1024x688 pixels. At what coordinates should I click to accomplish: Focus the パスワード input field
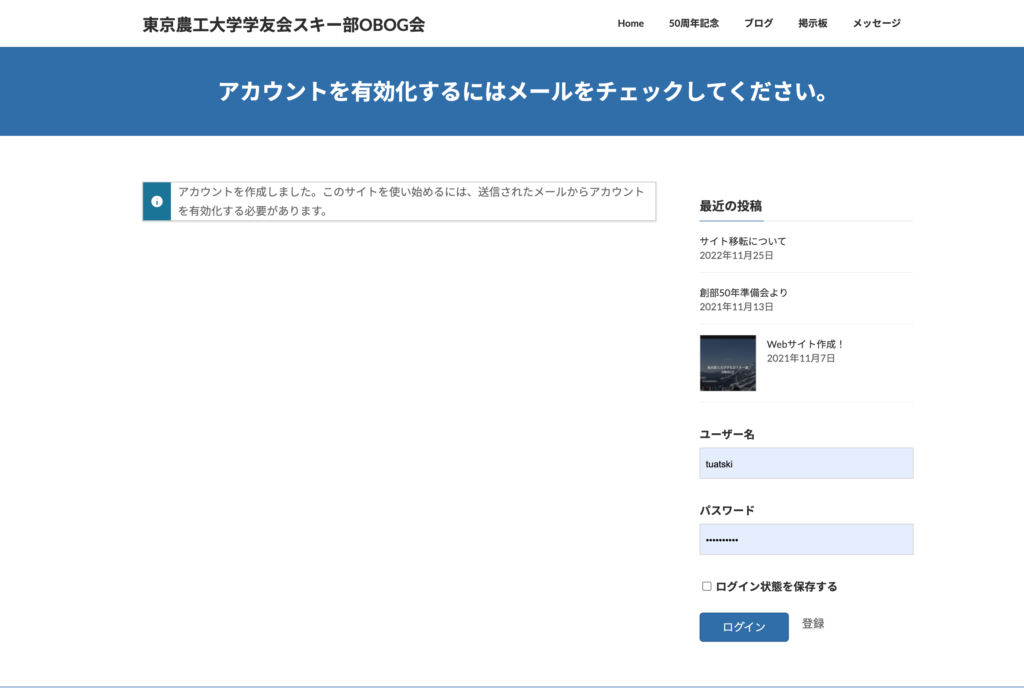[806, 539]
